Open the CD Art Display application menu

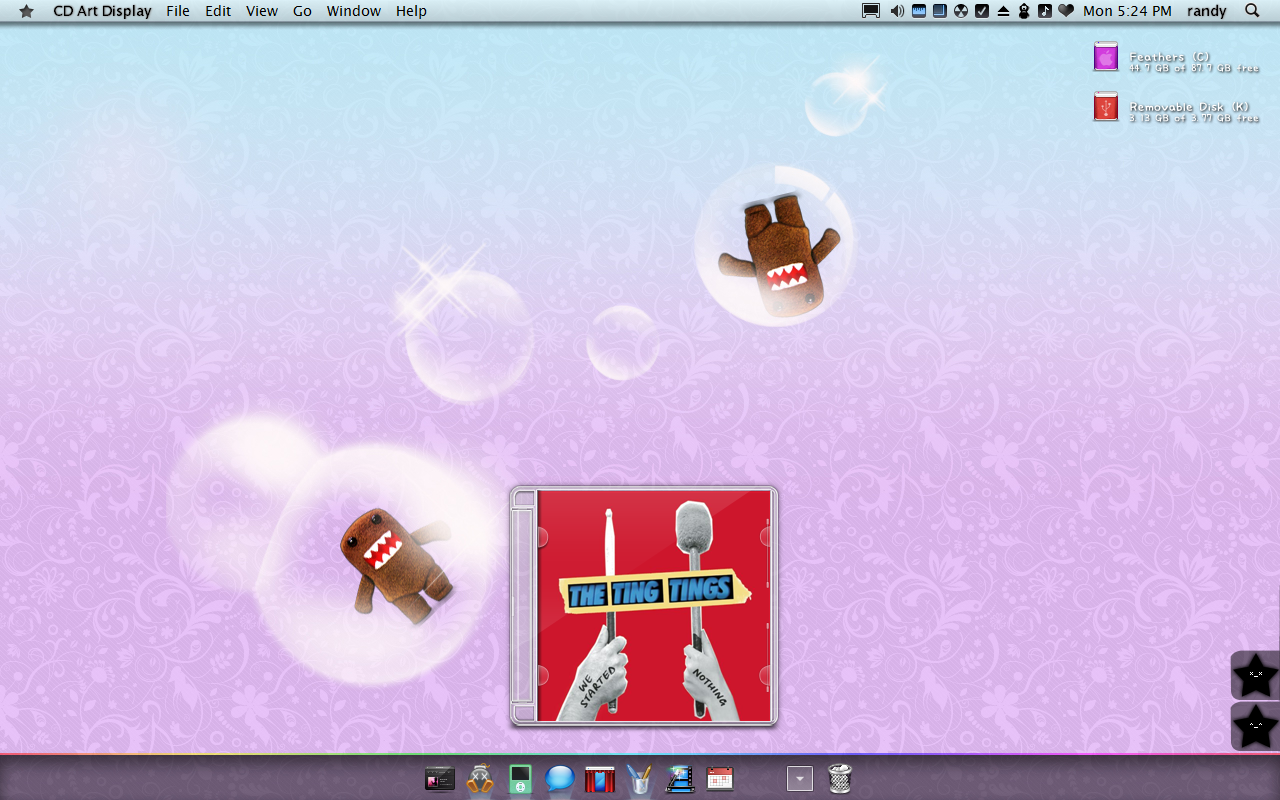[x=102, y=11]
